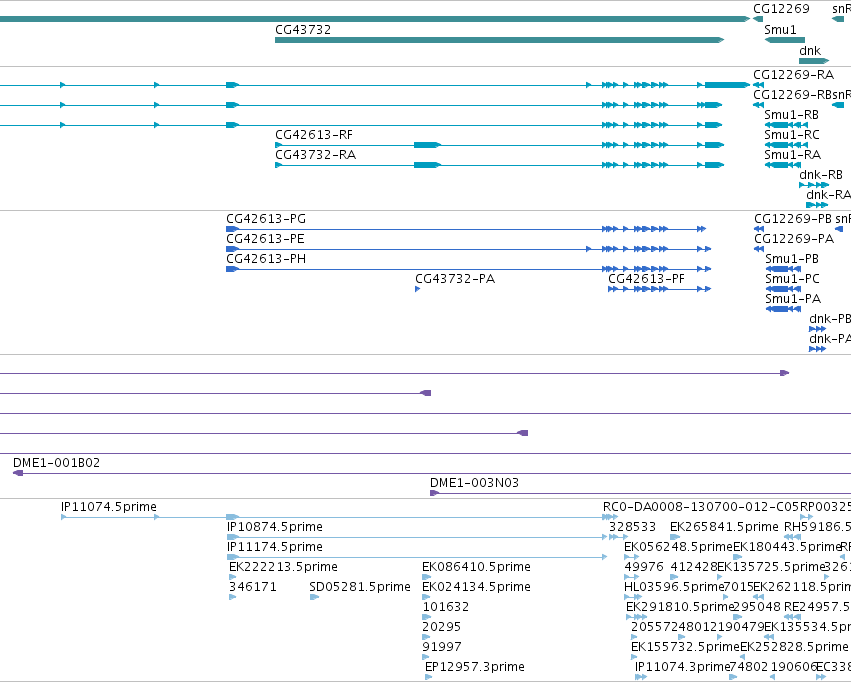Click the dnk-RB transcript label
The image size is (851, 682).
pyautogui.click(x=821, y=175)
